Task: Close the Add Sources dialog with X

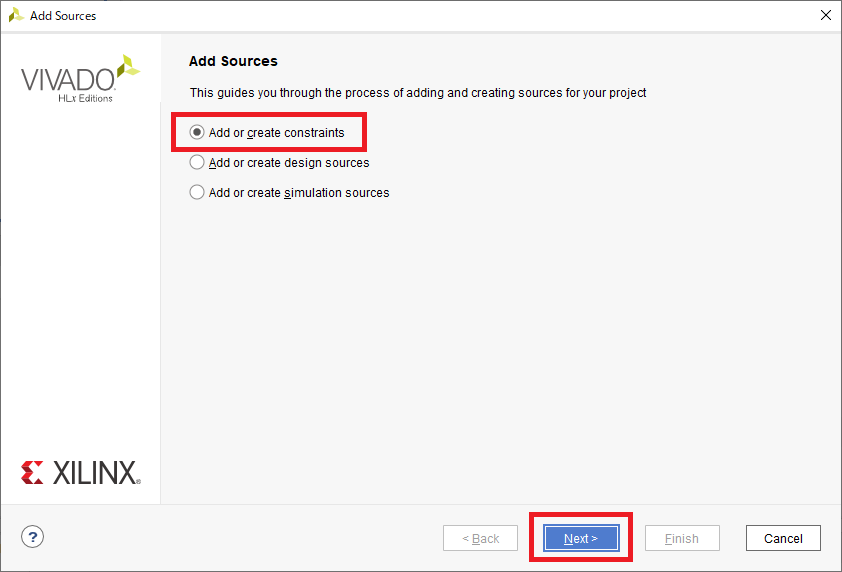Action: [x=825, y=15]
